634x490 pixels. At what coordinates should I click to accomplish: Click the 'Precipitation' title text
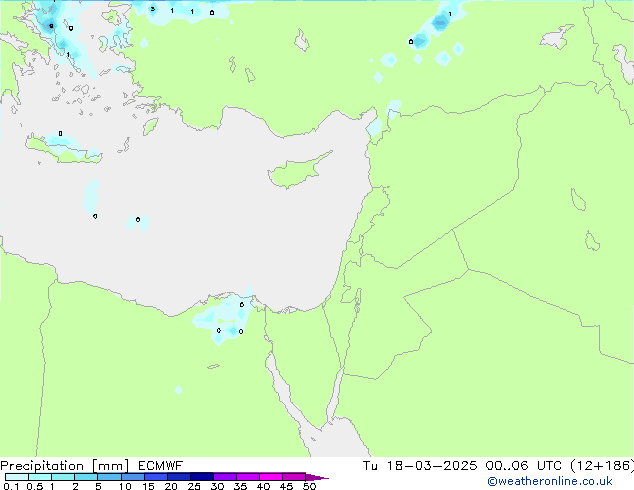coord(42,466)
